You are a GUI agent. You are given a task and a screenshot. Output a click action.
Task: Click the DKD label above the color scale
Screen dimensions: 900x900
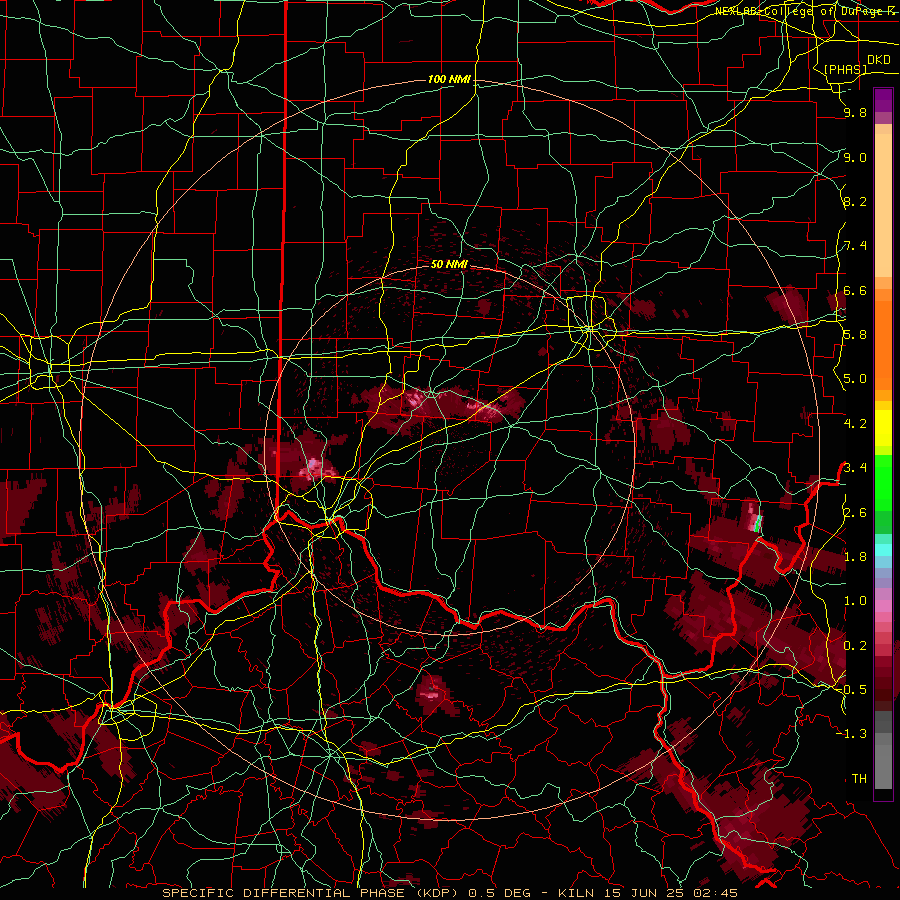[x=878, y=60]
